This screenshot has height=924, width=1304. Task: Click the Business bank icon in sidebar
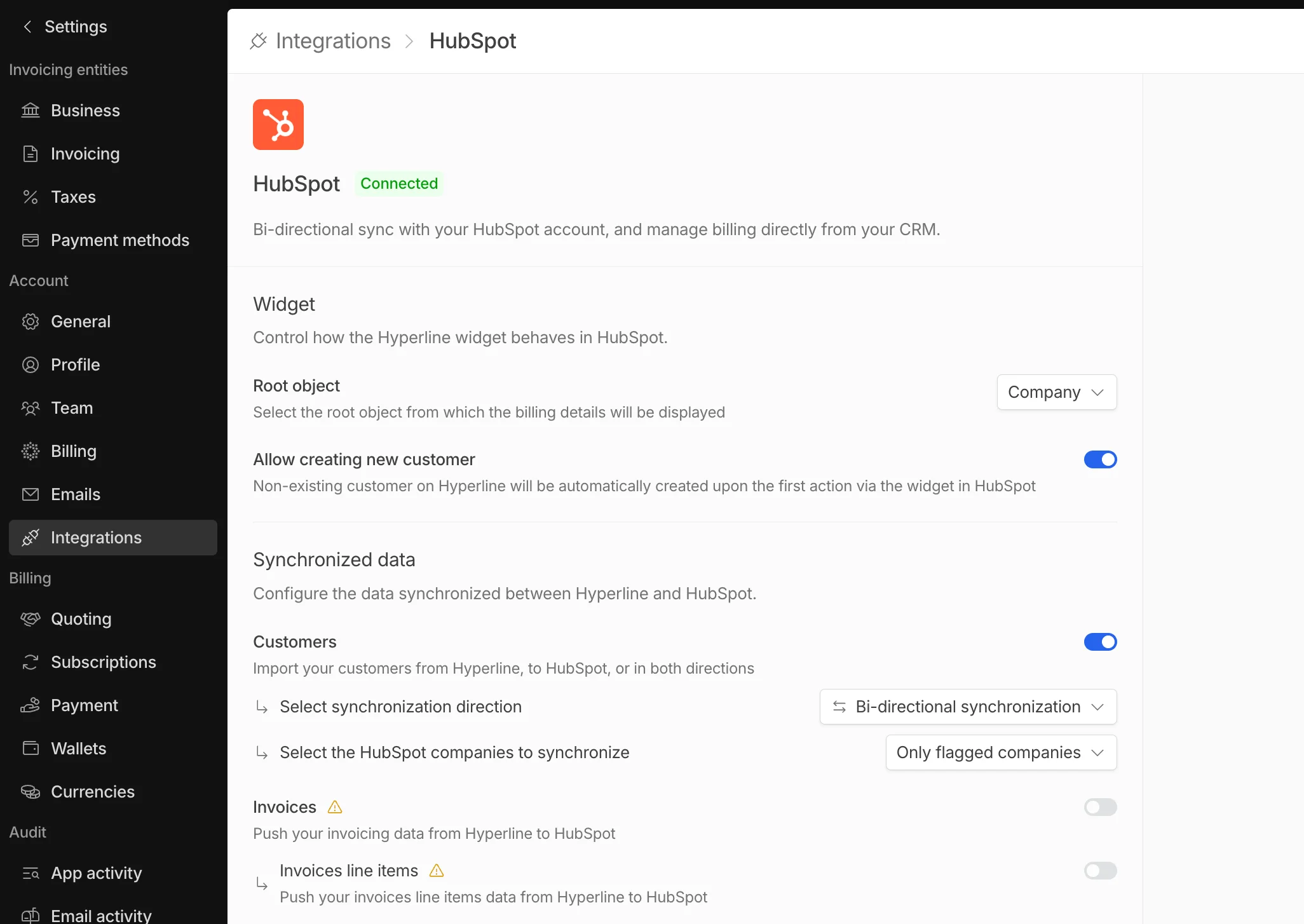point(31,111)
